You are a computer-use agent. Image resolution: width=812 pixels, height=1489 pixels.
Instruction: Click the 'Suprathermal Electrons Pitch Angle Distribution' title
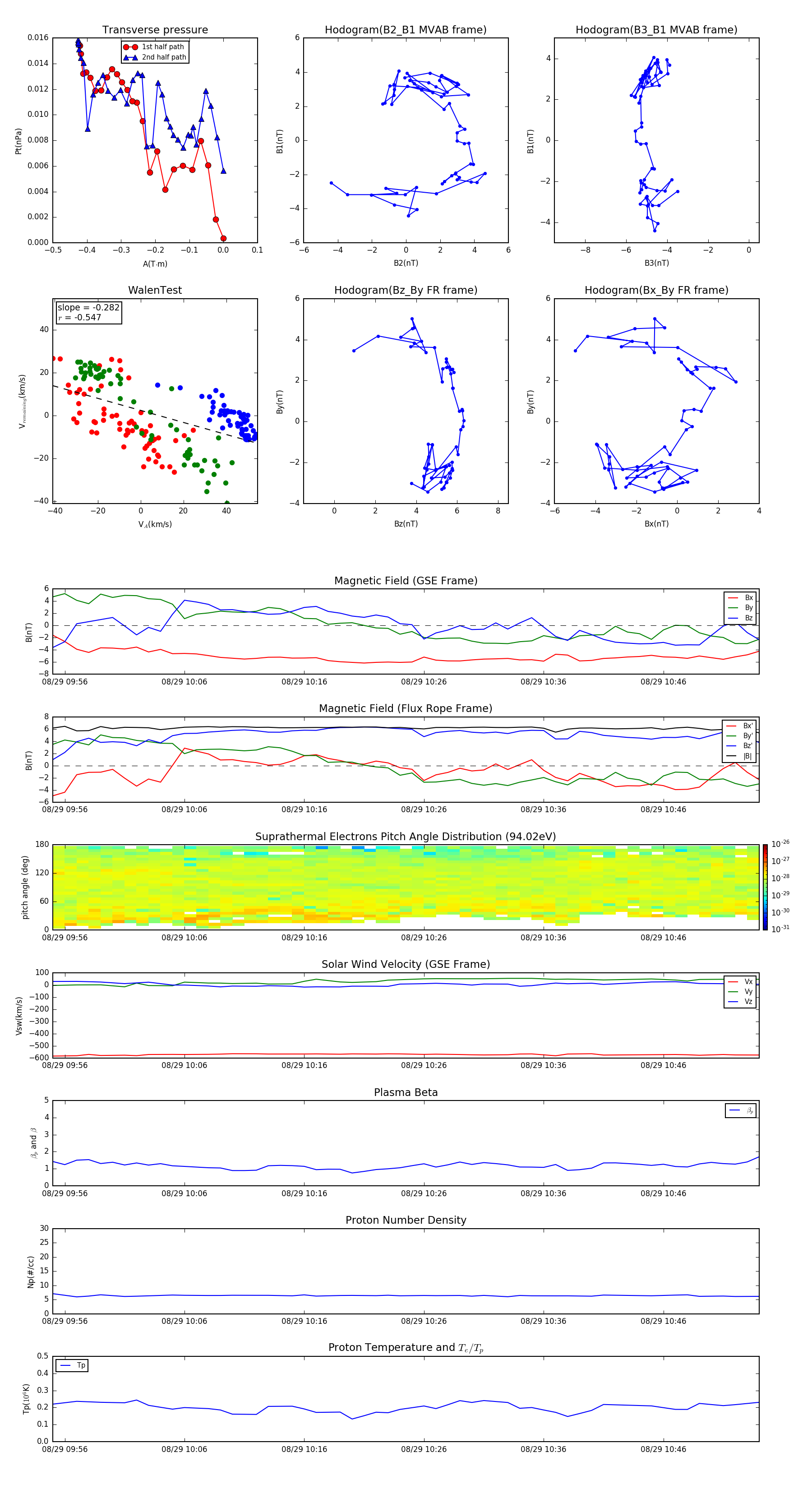click(406, 837)
